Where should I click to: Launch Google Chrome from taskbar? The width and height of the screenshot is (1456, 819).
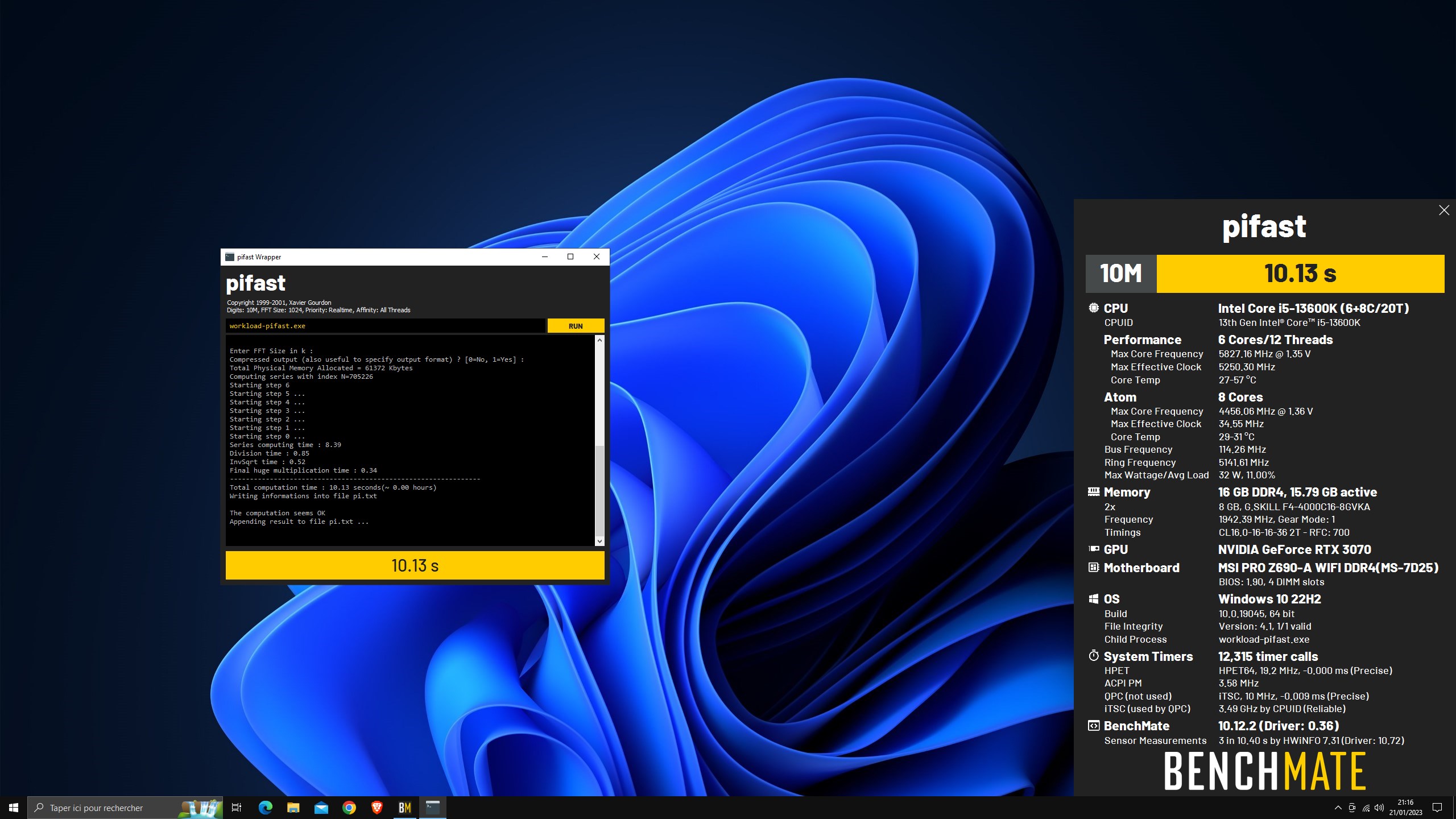pyautogui.click(x=349, y=808)
